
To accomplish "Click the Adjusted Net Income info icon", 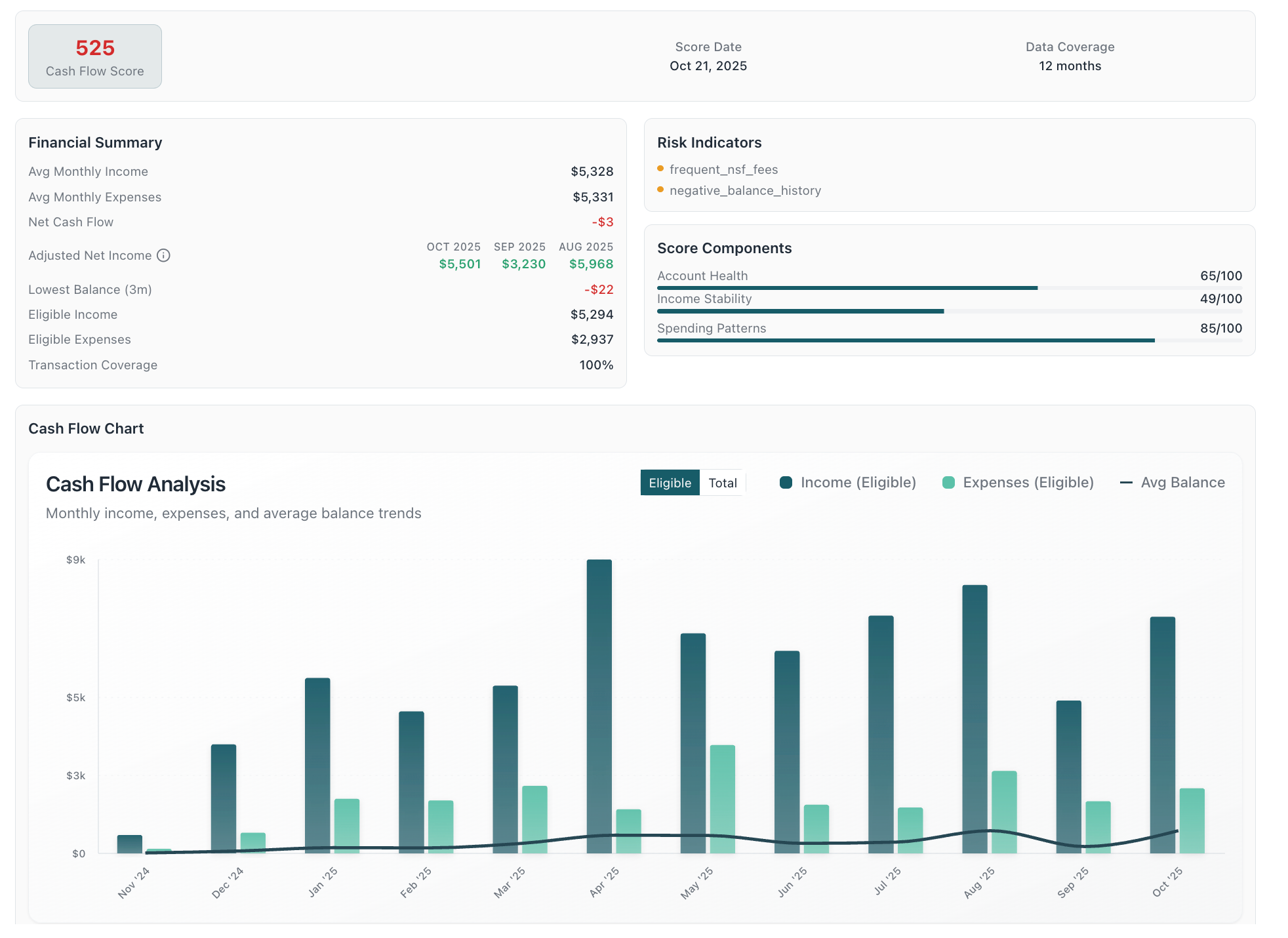I will coord(164,256).
